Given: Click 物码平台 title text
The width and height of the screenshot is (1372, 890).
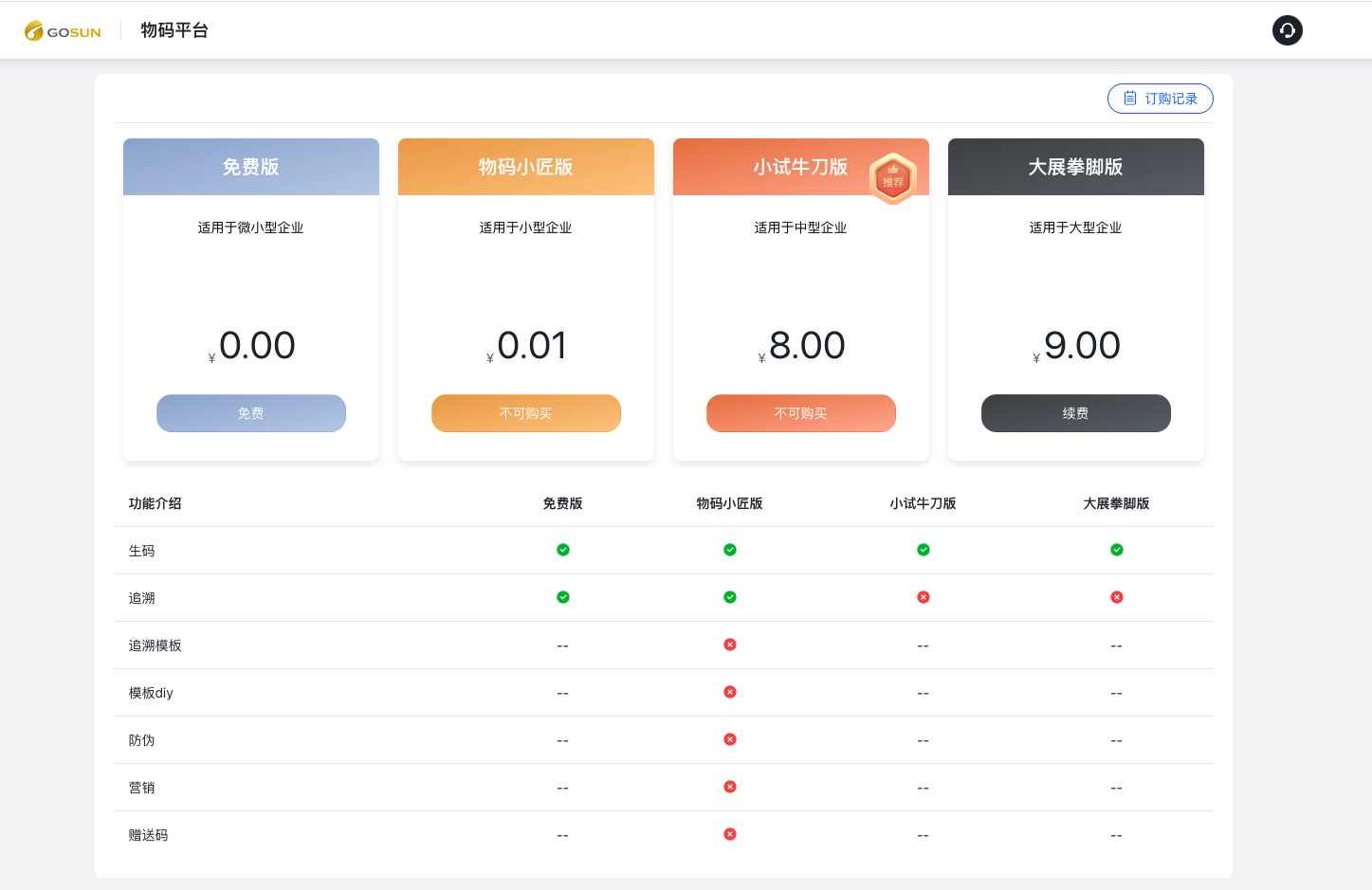Looking at the screenshot, I should coord(174,30).
